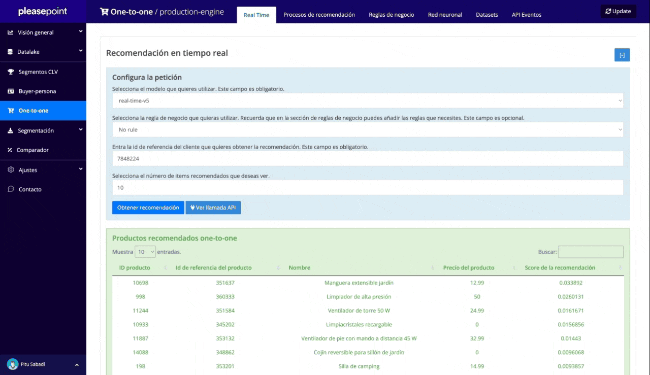Click the number of recommended items field
The height and width of the screenshot is (375, 650).
tap(368, 188)
